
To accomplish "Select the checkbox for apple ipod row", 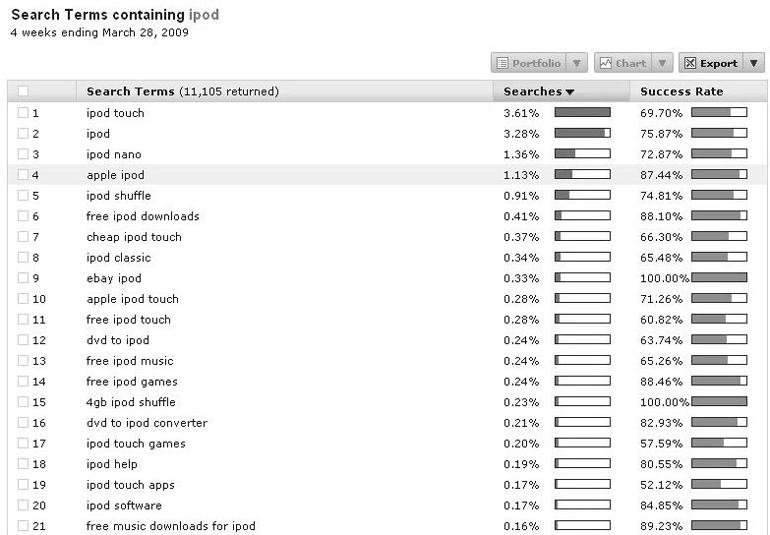I will [x=23, y=175].
